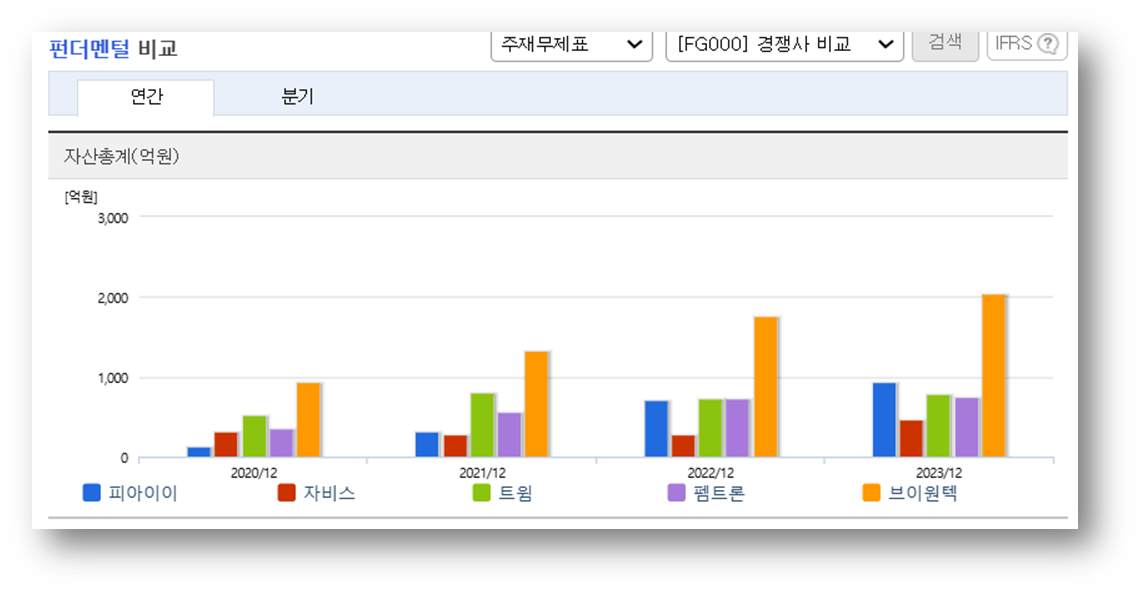Click the 2,000 y-axis label
The image size is (1143, 594).
[113, 298]
